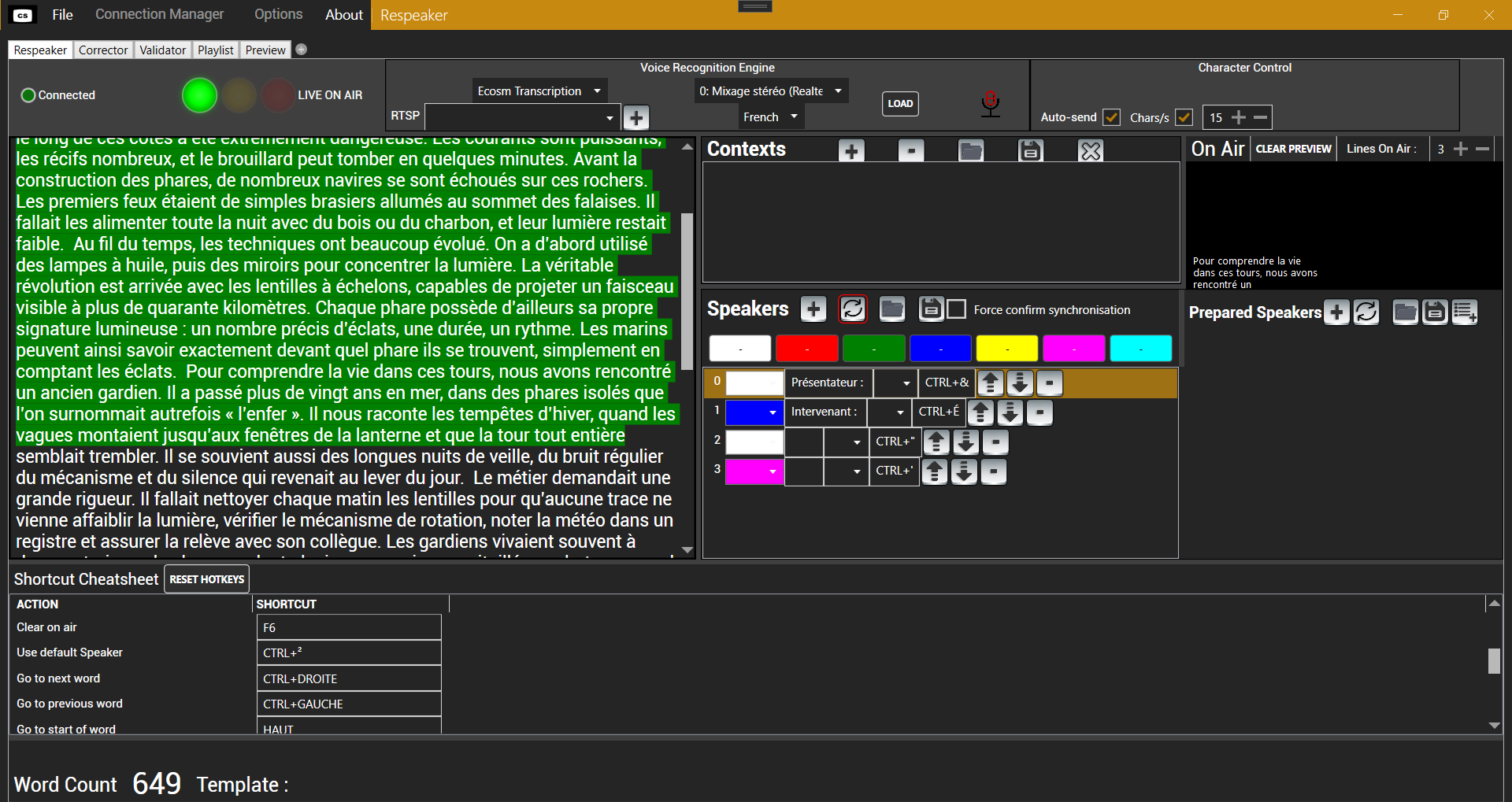Viewport: 1512px width, 802px height.
Task: Open Présentateur style dropdown
Action: [x=896, y=383]
